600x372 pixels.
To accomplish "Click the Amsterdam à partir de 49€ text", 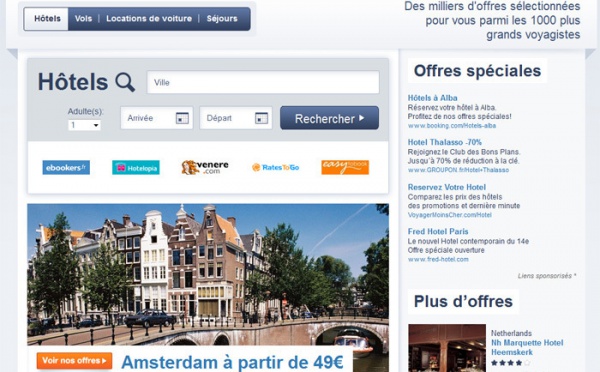I will point(232,362).
